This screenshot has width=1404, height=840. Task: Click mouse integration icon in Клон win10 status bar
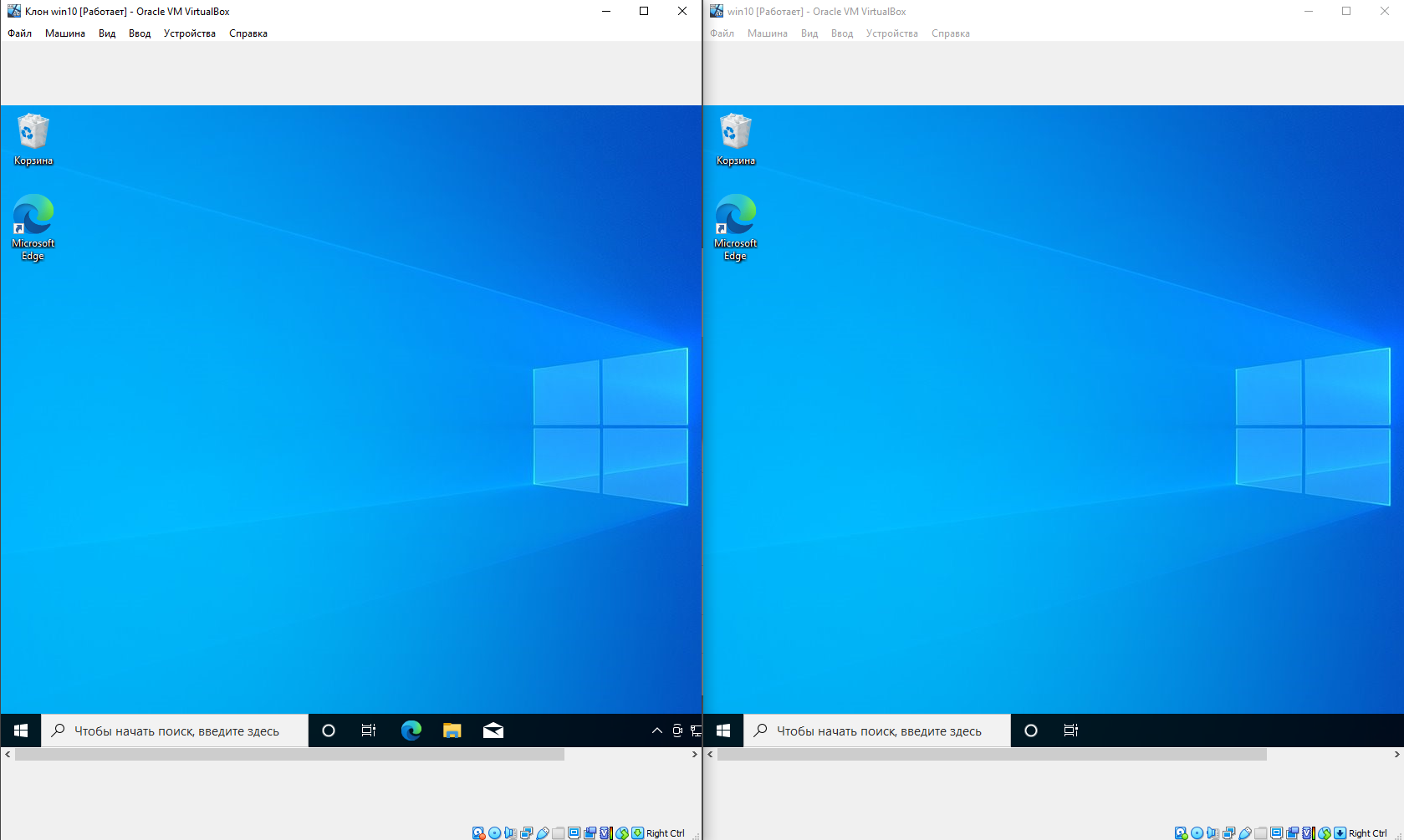coord(622,832)
